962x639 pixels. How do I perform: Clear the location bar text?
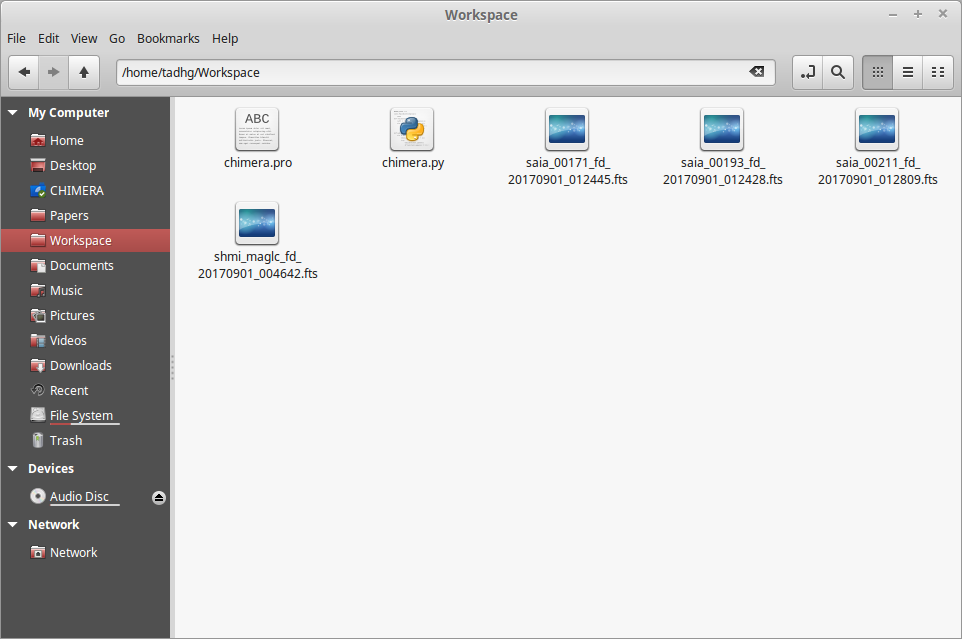point(757,72)
